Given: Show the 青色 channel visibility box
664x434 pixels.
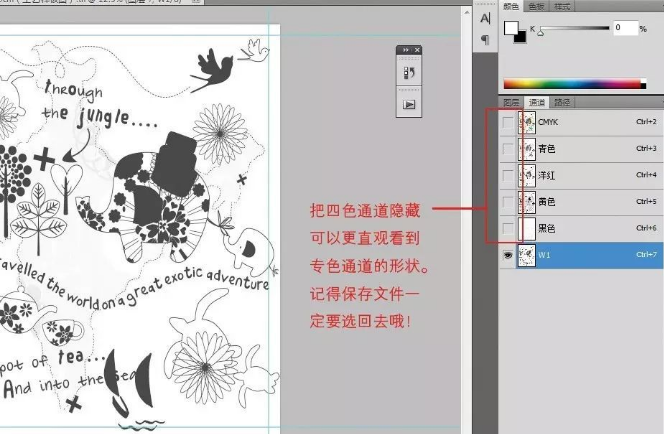Looking at the screenshot, I should pyautogui.click(x=507, y=149).
